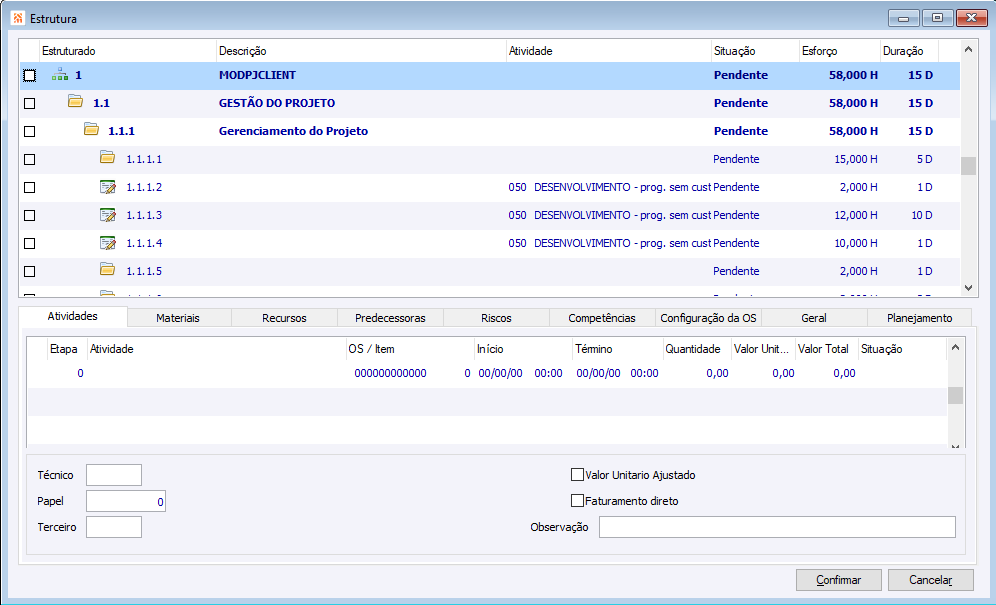
Task: Click the project structure icon for row 1
Action: pyautogui.click(x=60, y=75)
